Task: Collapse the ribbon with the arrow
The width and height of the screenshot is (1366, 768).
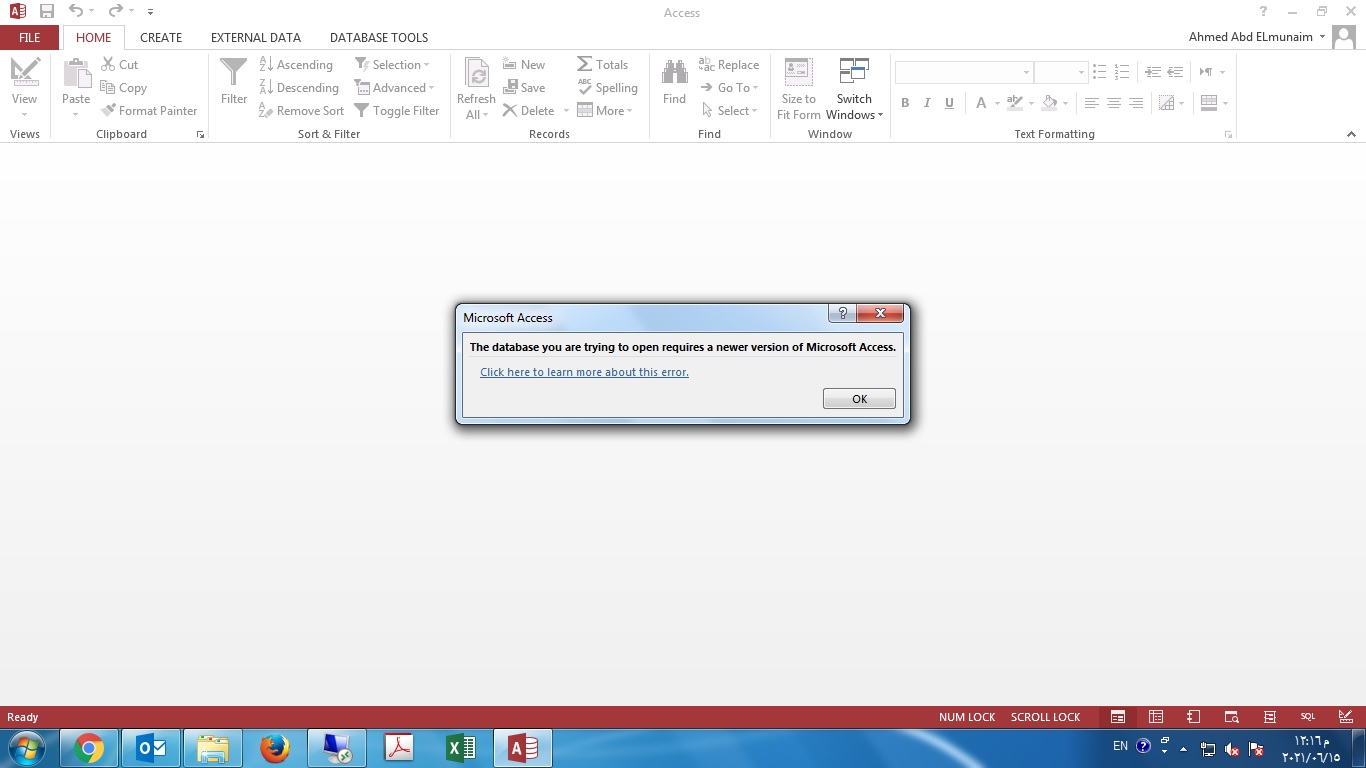Action: [x=1351, y=134]
